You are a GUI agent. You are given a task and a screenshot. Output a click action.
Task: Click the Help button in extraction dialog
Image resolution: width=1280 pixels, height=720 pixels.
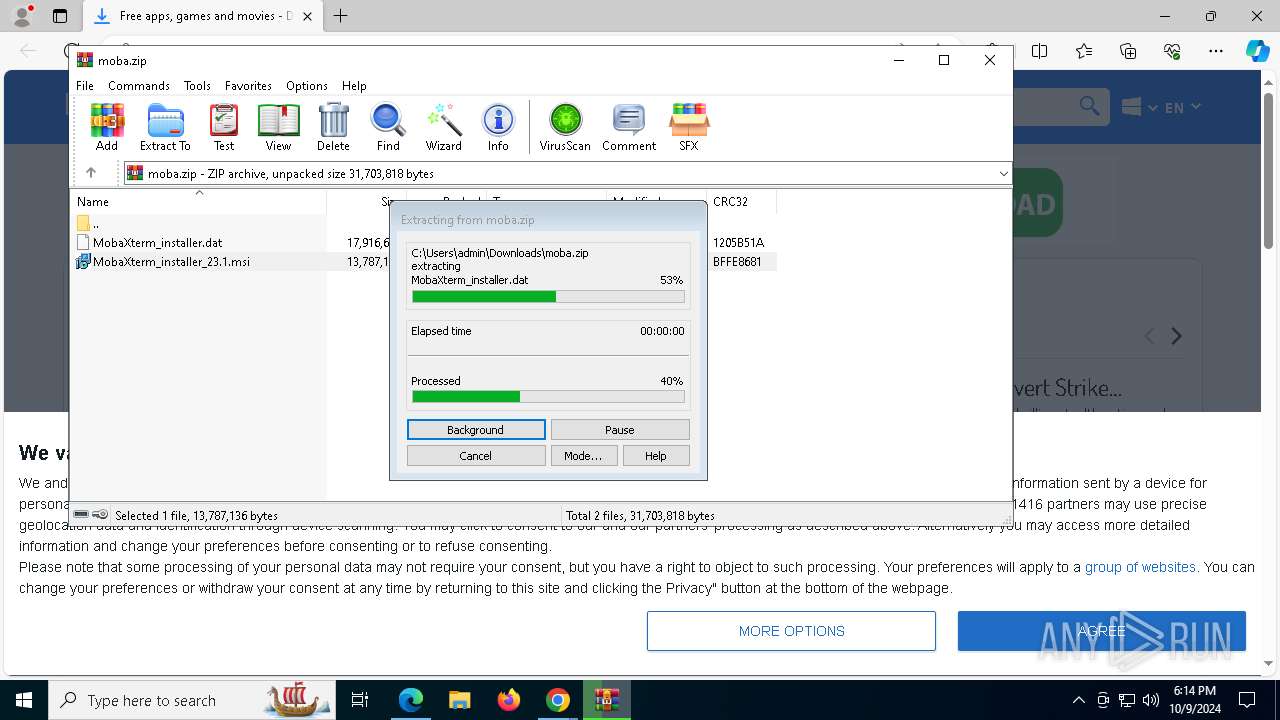(656, 456)
